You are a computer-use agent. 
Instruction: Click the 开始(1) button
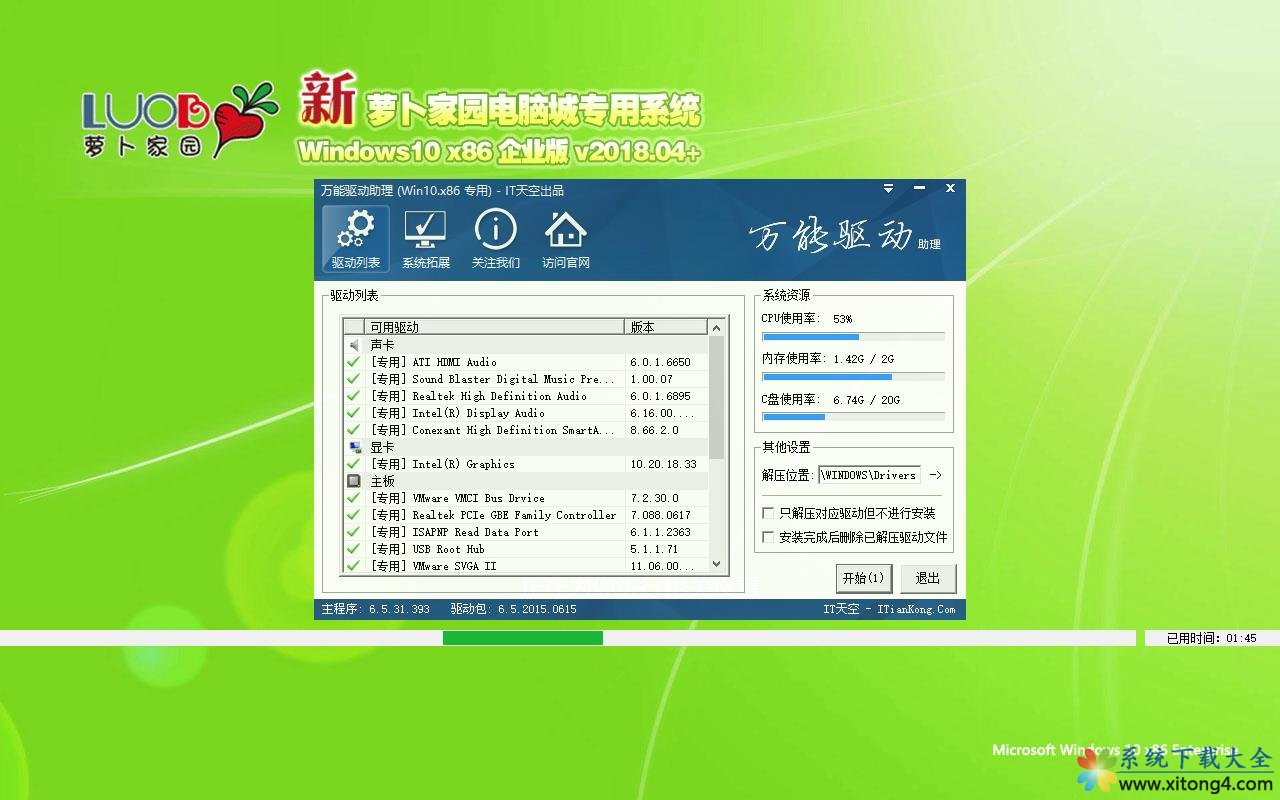click(863, 578)
